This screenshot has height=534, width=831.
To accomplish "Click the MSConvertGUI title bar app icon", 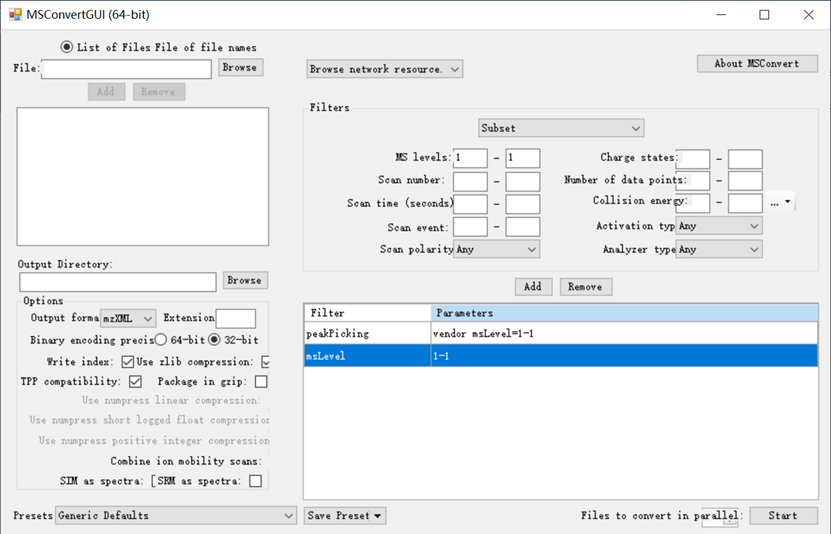I will coord(15,15).
